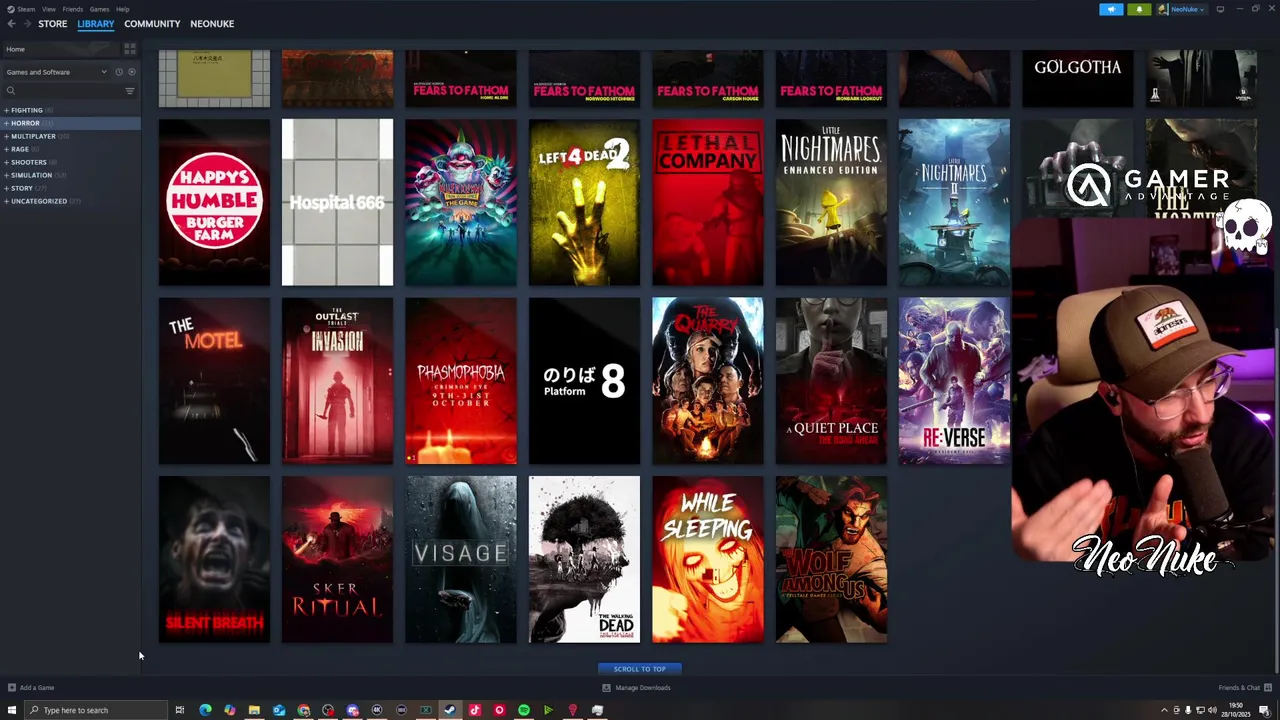This screenshot has height=720, width=1280.
Task: Switch to Steam taskbar icon
Action: (x=450, y=710)
